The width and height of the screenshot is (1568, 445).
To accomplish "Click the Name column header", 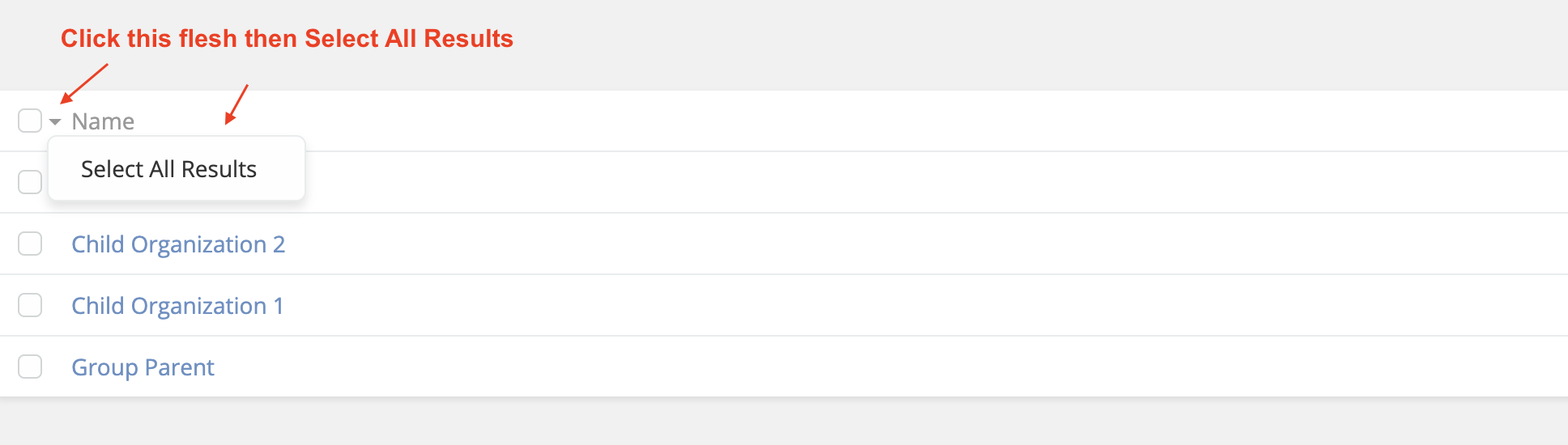I will 103,121.
